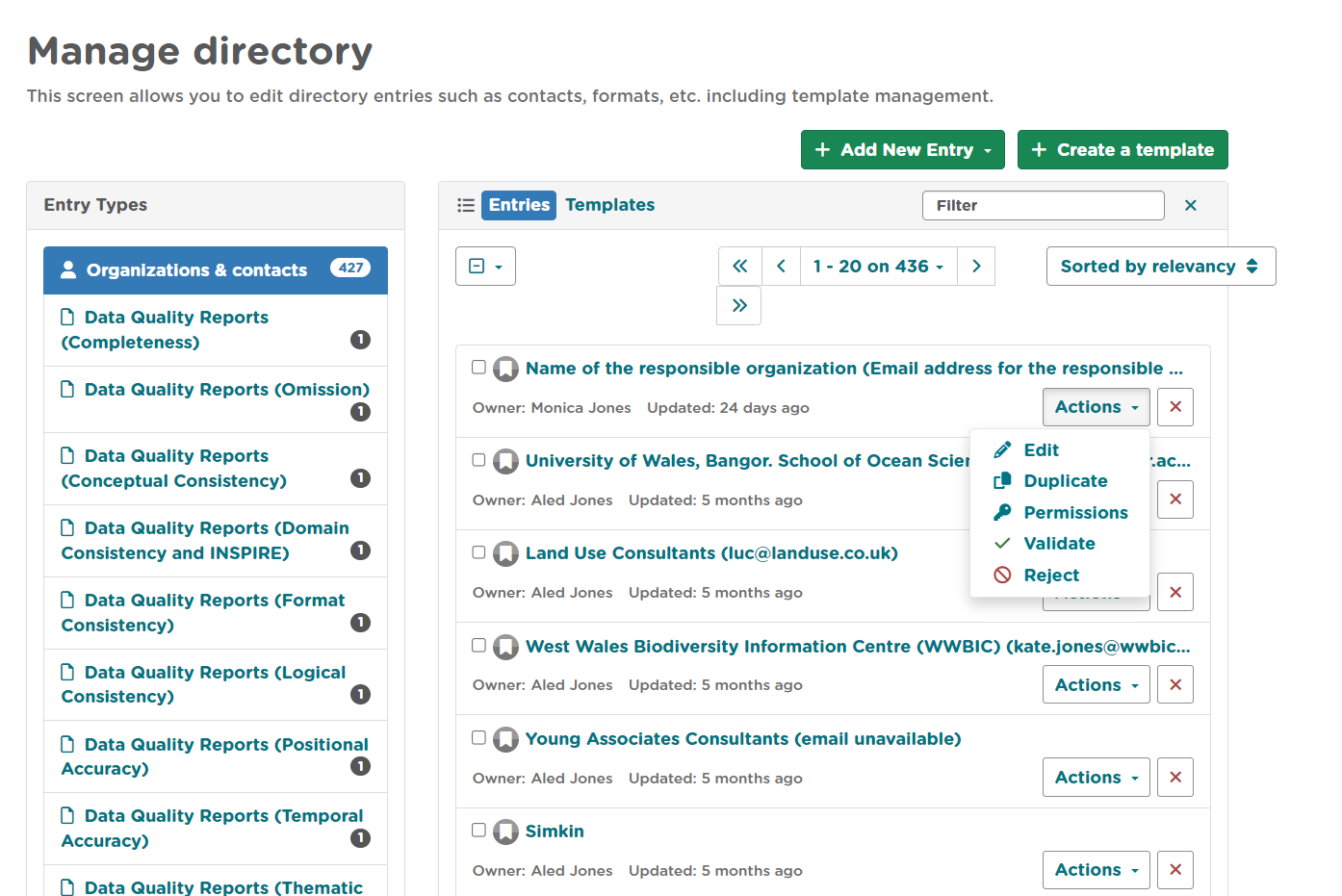Jump to the last page of entries
The height and width of the screenshot is (896, 1342).
739,306
